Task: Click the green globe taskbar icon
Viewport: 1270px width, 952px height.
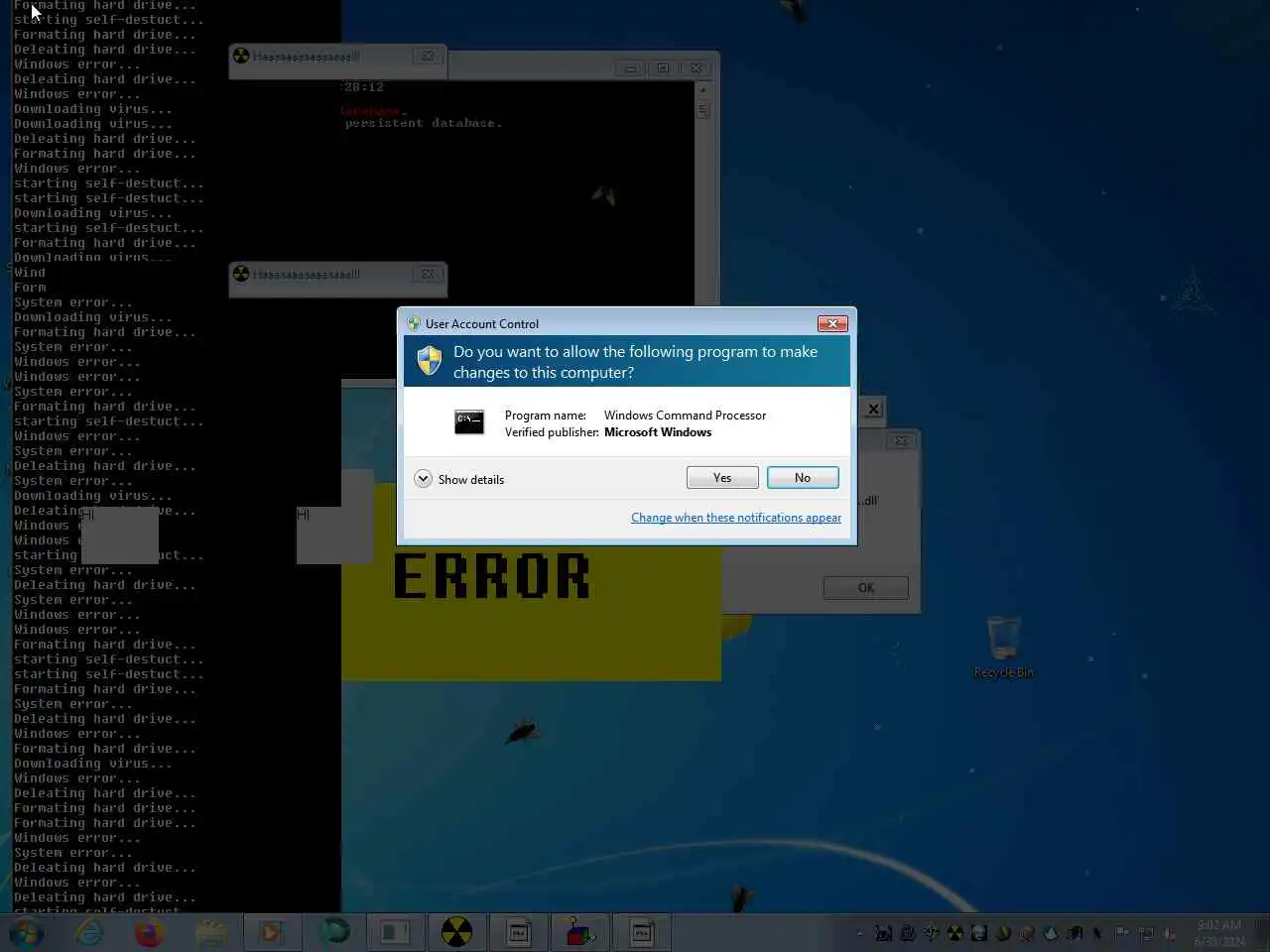Action: coord(334,933)
